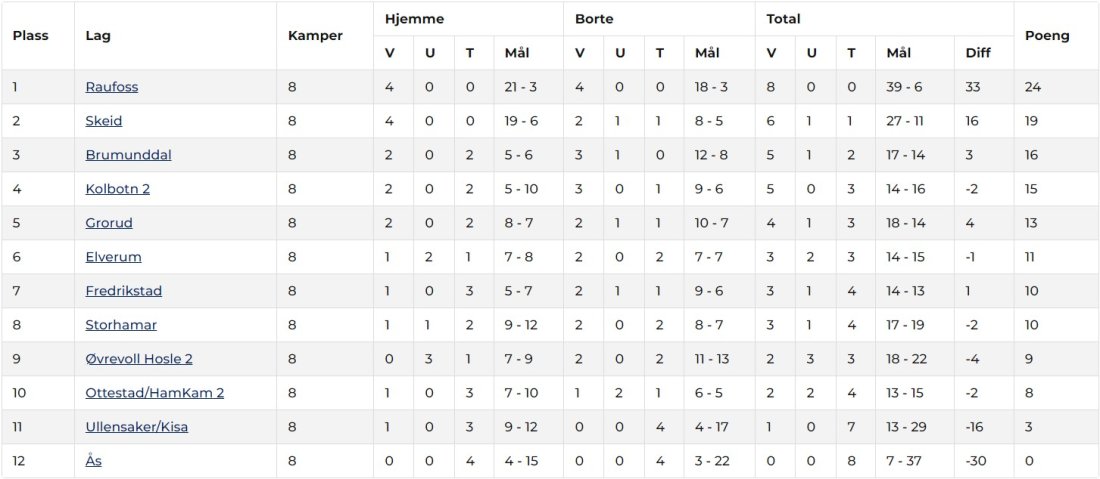Click the Lag column header
This screenshot has height=479, width=1100.
(98, 36)
